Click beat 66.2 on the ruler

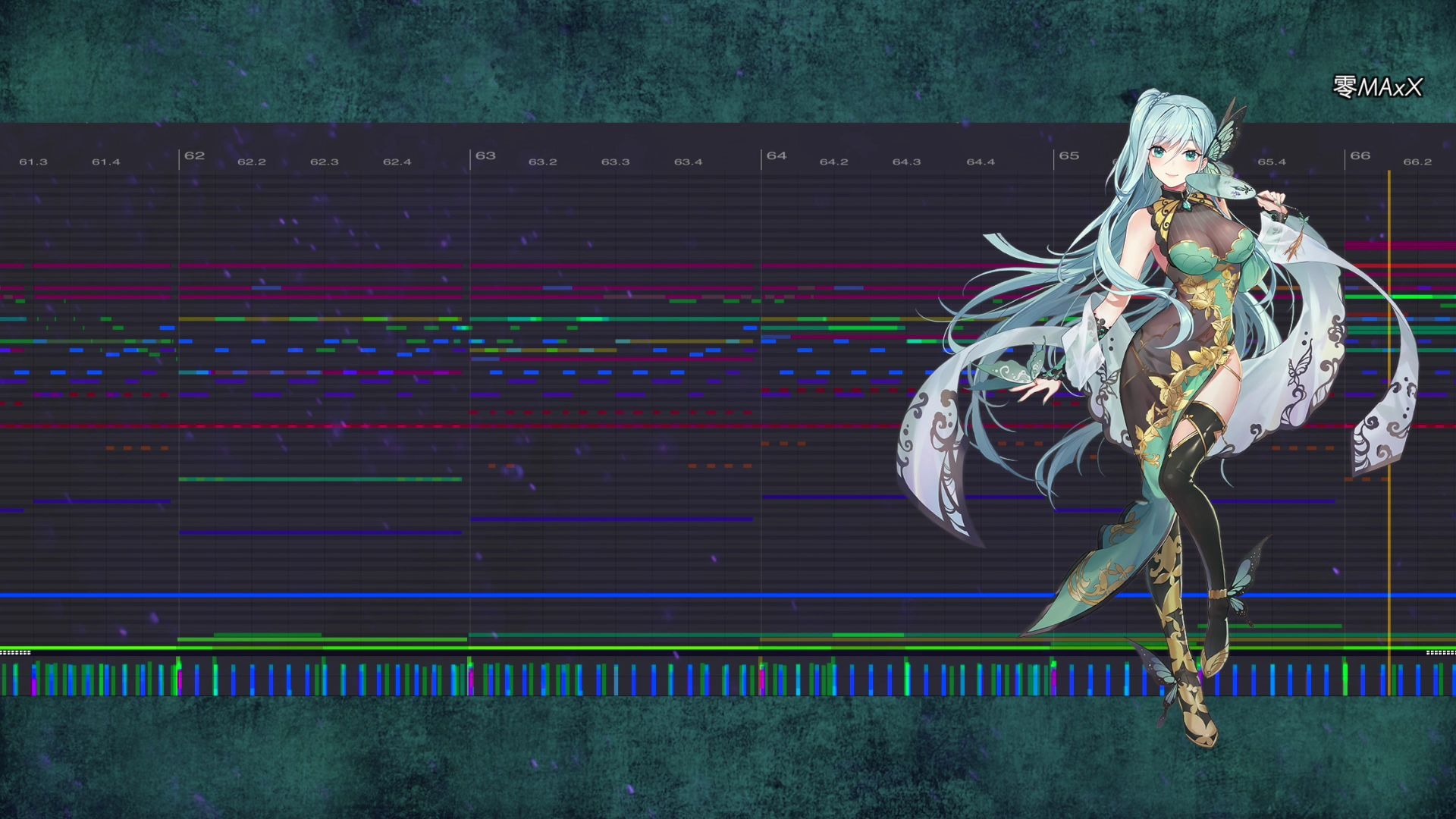[x=1417, y=162]
